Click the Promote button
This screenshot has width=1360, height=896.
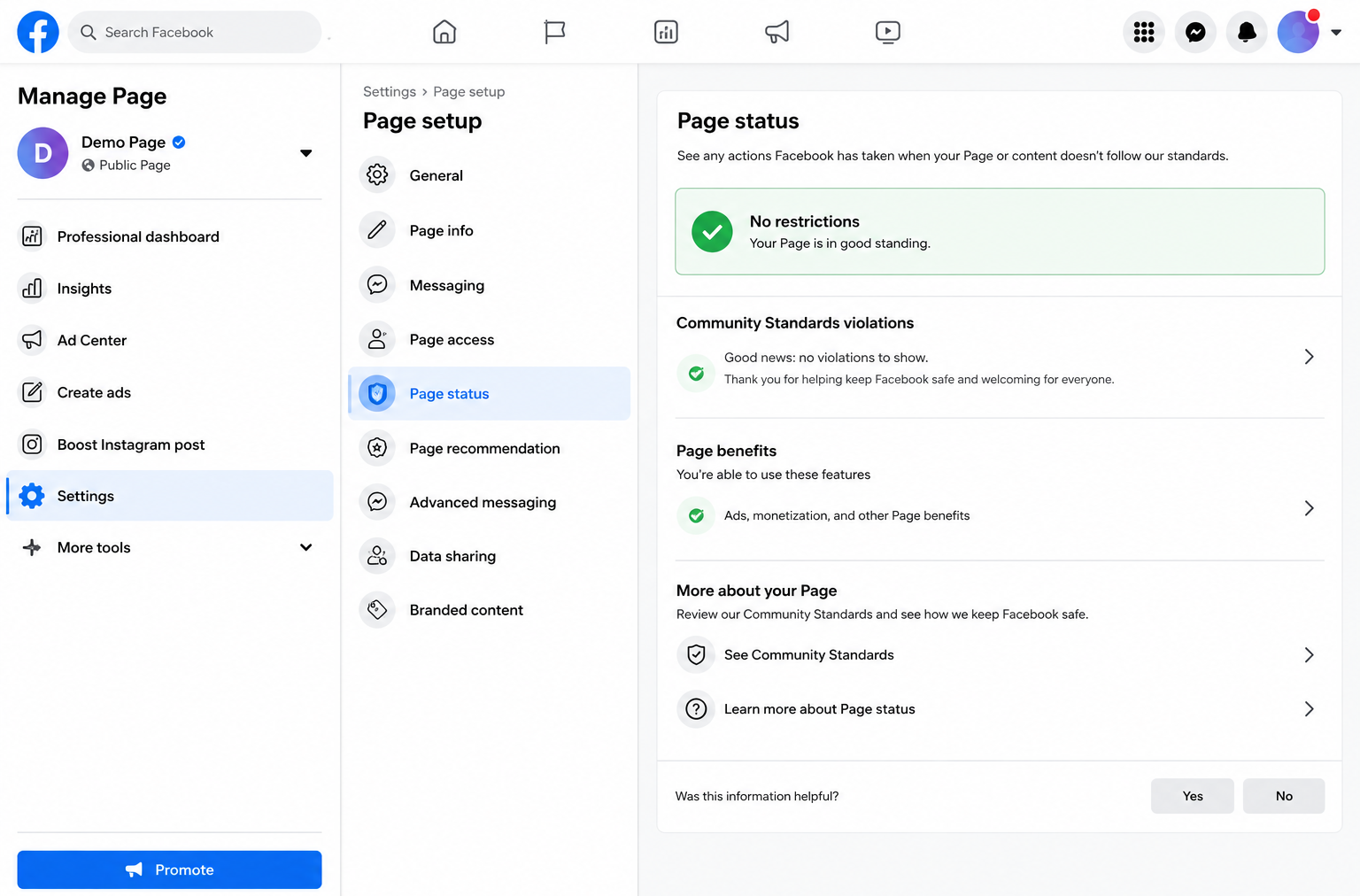tap(169, 869)
